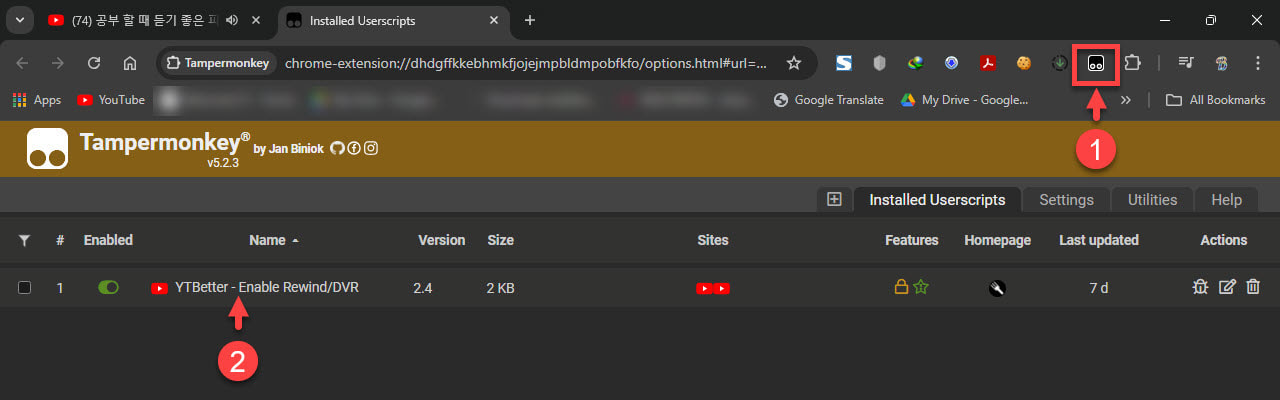The width and height of the screenshot is (1280, 400).
Task: Click the Features column header
Action: click(912, 240)
